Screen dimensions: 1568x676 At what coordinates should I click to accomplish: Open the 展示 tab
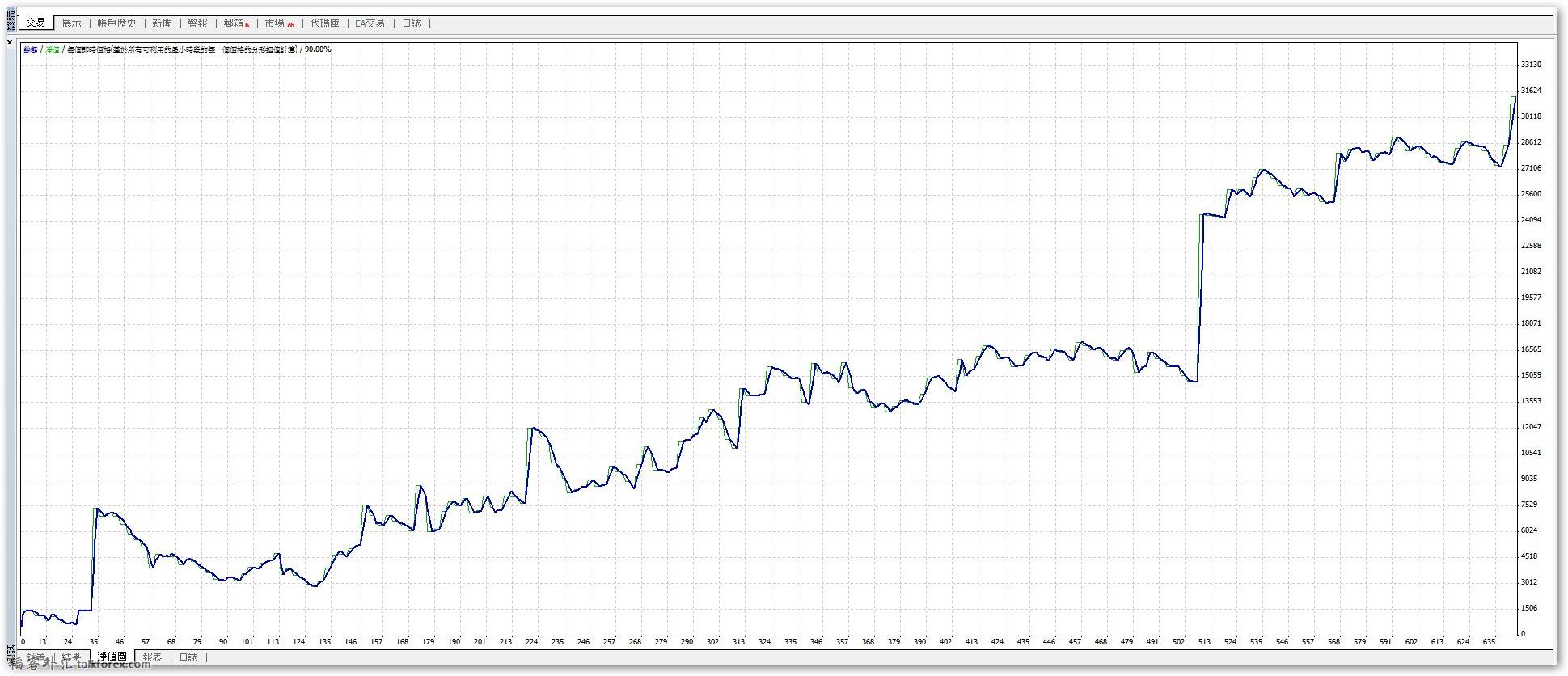71,23
